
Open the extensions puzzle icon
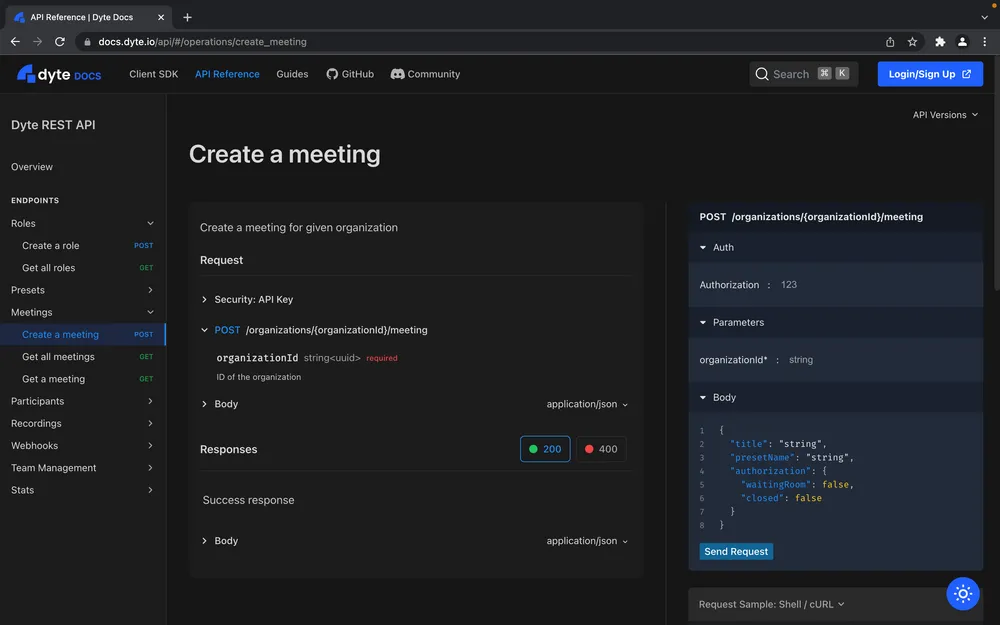click(939, 41)
